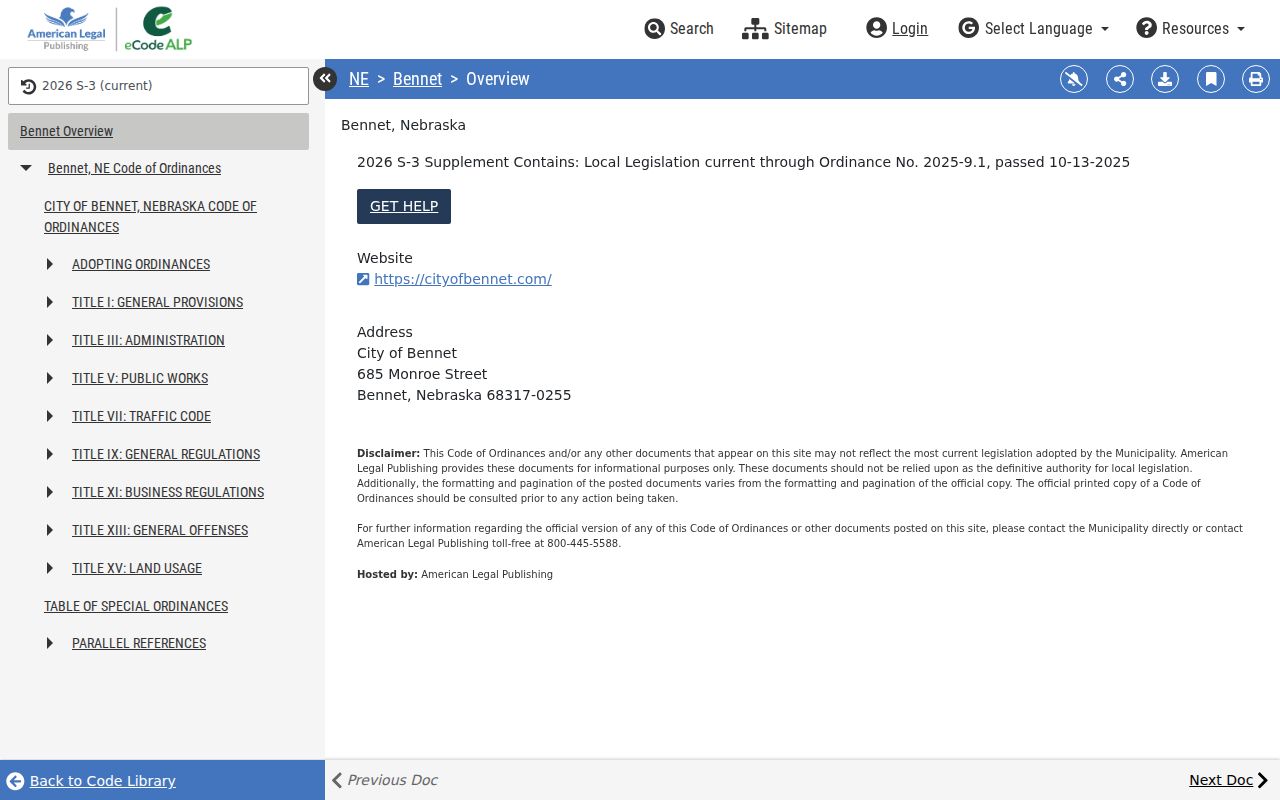This screenshot has height=800, width=1280.
Task: Click the 'Bennet, Nebraska 68317-0255' address line
Action: [464, 395]
